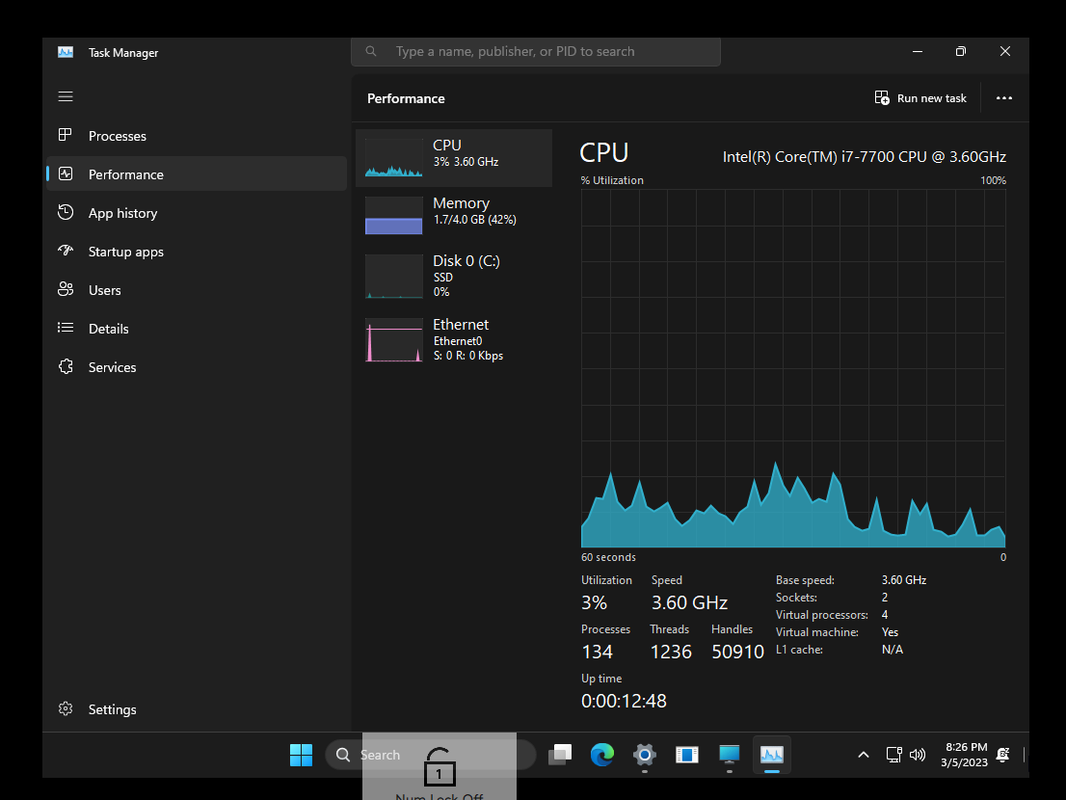Click the volume speaker tray icon
This screenshot has width=1066, height=800.
(x=918, y=755)
